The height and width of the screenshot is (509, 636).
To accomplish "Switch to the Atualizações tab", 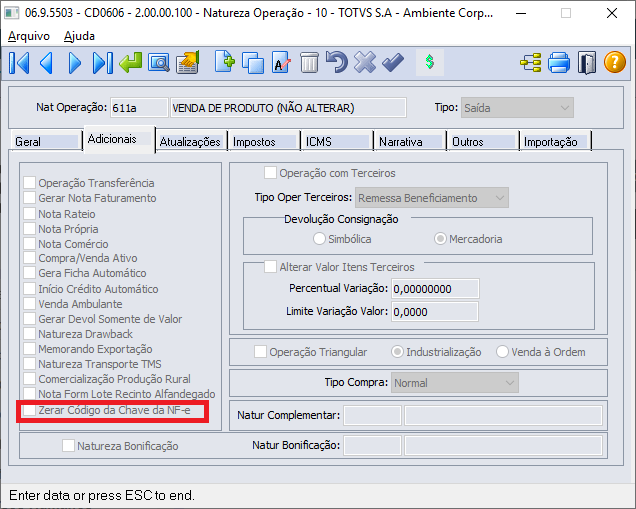I will point(190,142).
